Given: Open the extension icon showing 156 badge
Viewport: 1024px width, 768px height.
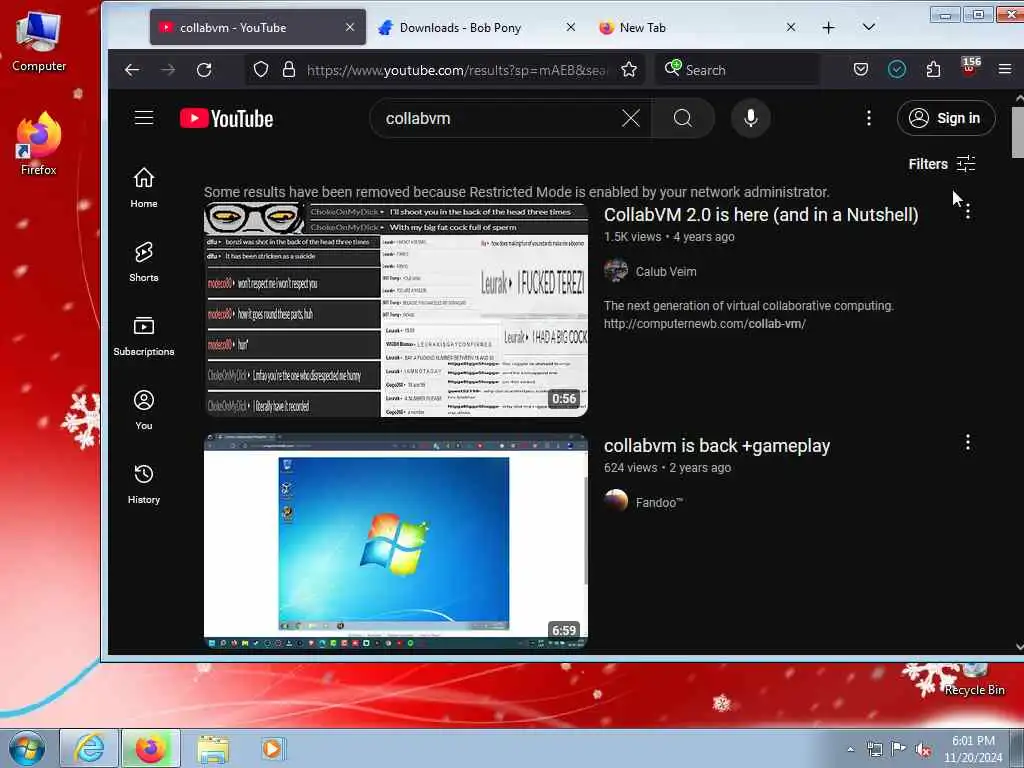Looking at the screenshot, I should tap(969, 67).
